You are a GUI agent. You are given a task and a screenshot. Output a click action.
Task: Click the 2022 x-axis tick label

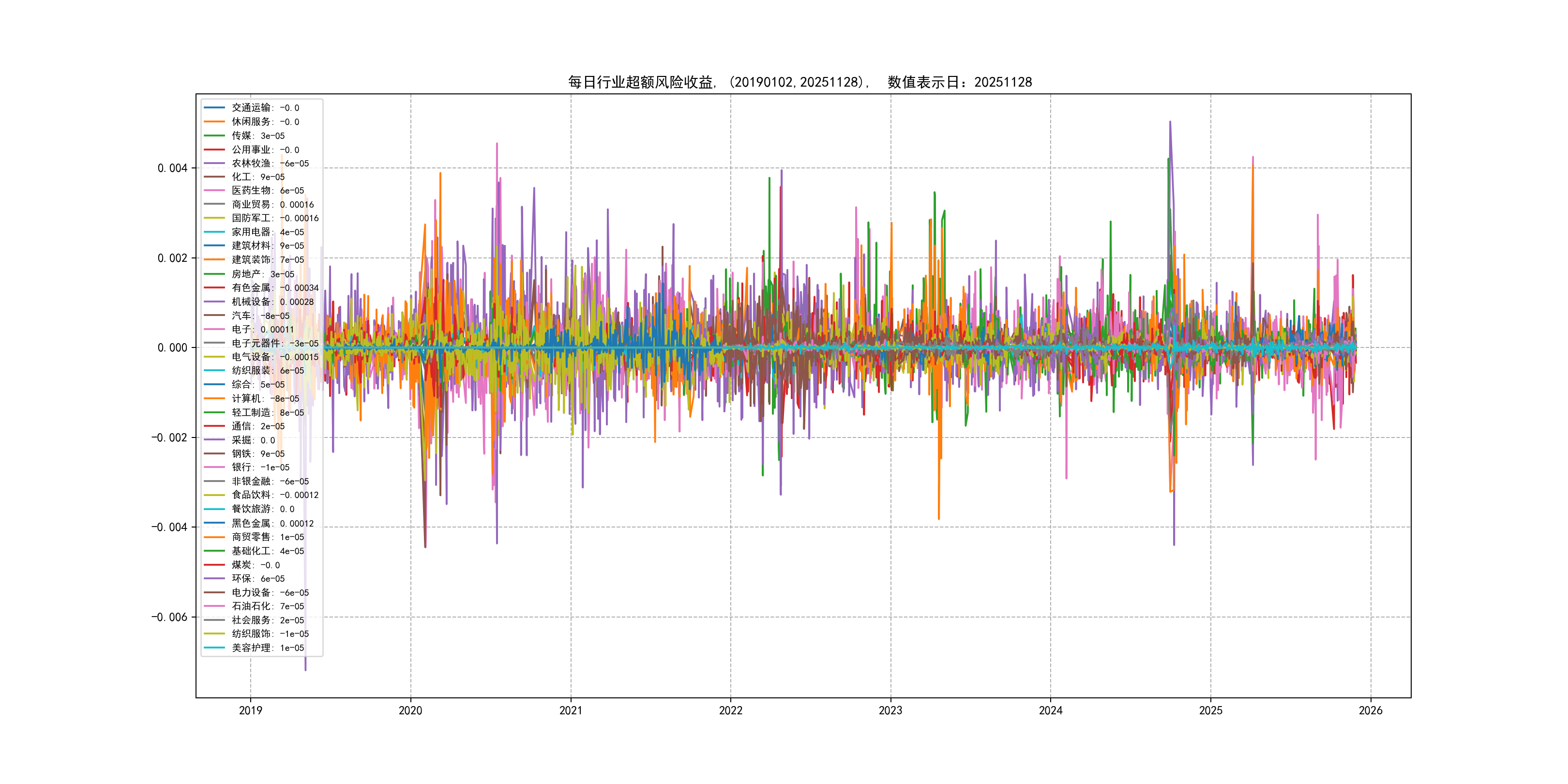[x=730, y=710]
